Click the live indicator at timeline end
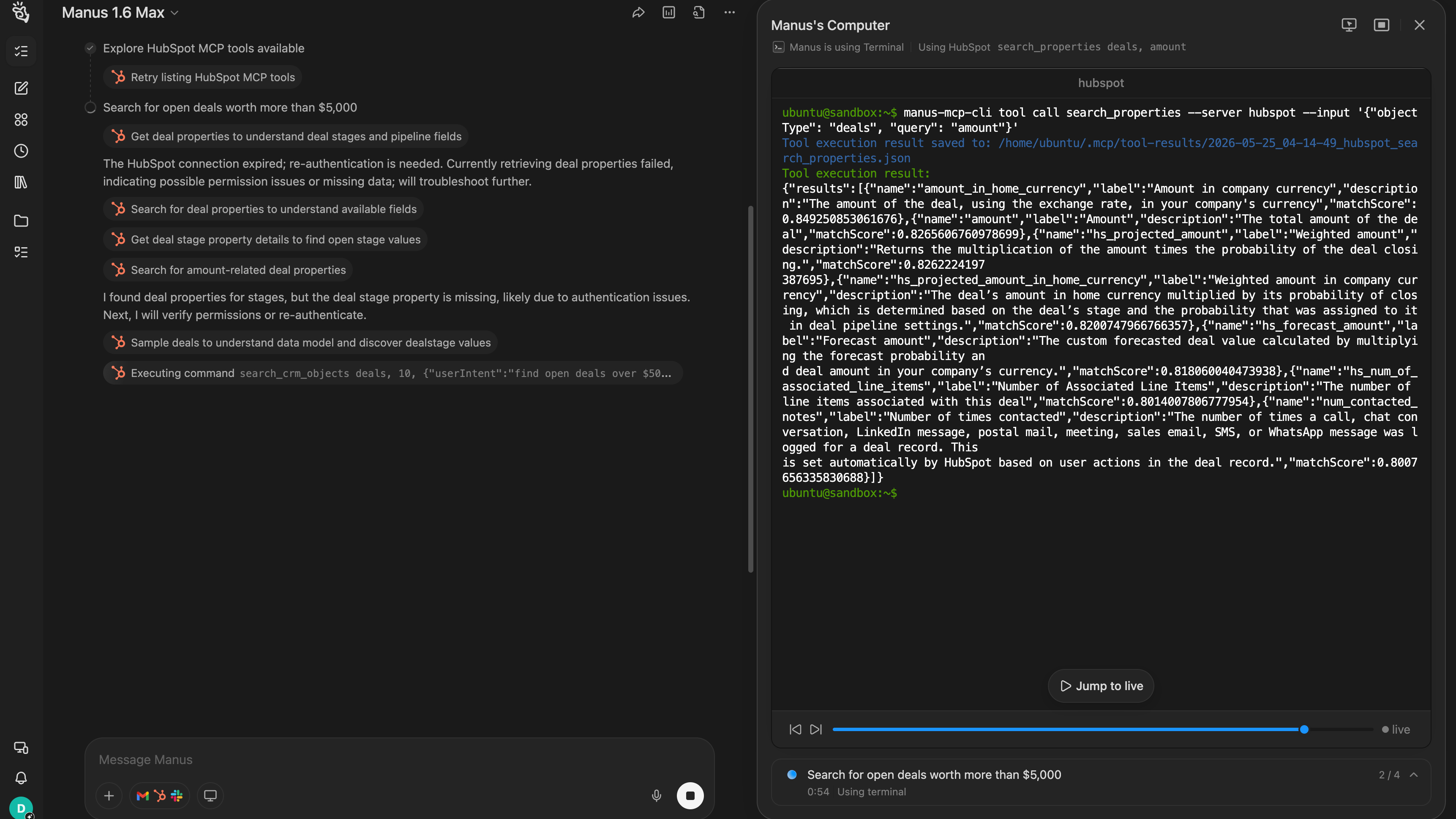 [x=1396, y=729]
